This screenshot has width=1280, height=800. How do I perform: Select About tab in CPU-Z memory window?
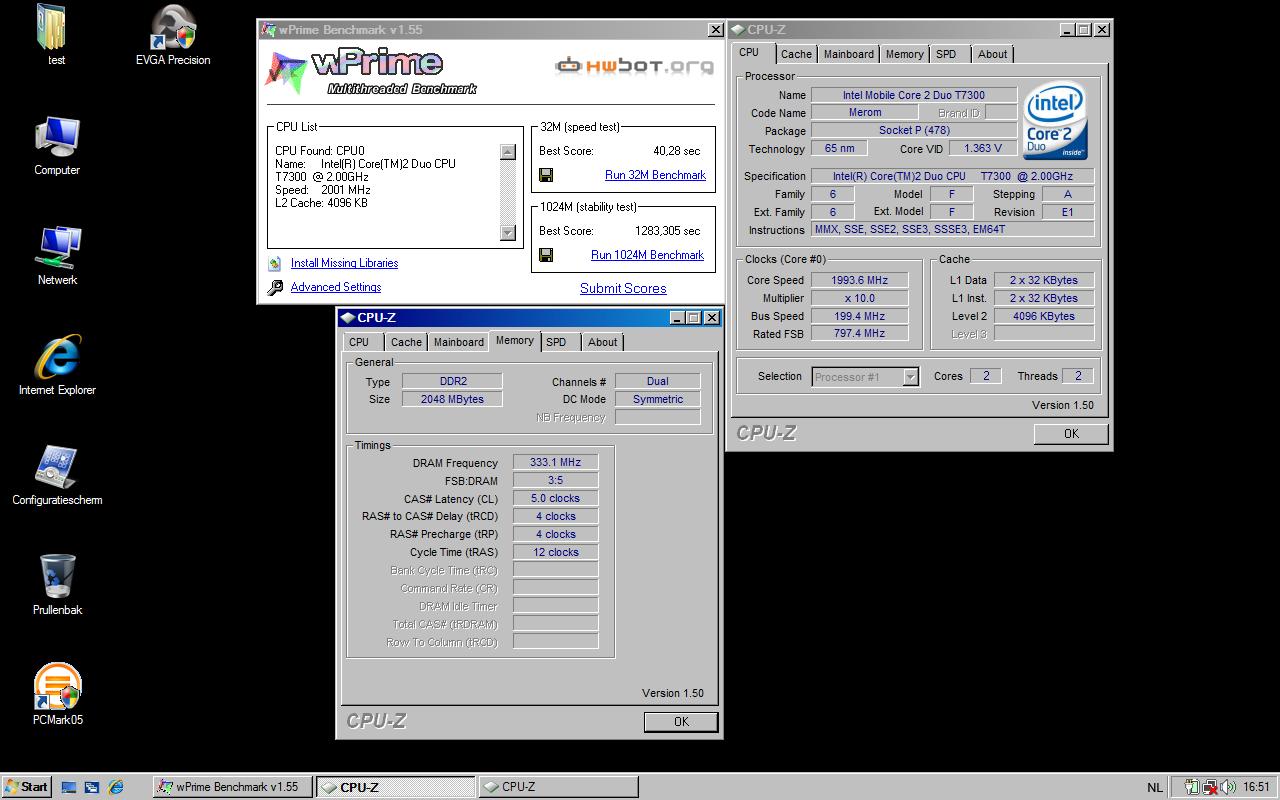tap(602, 342)
